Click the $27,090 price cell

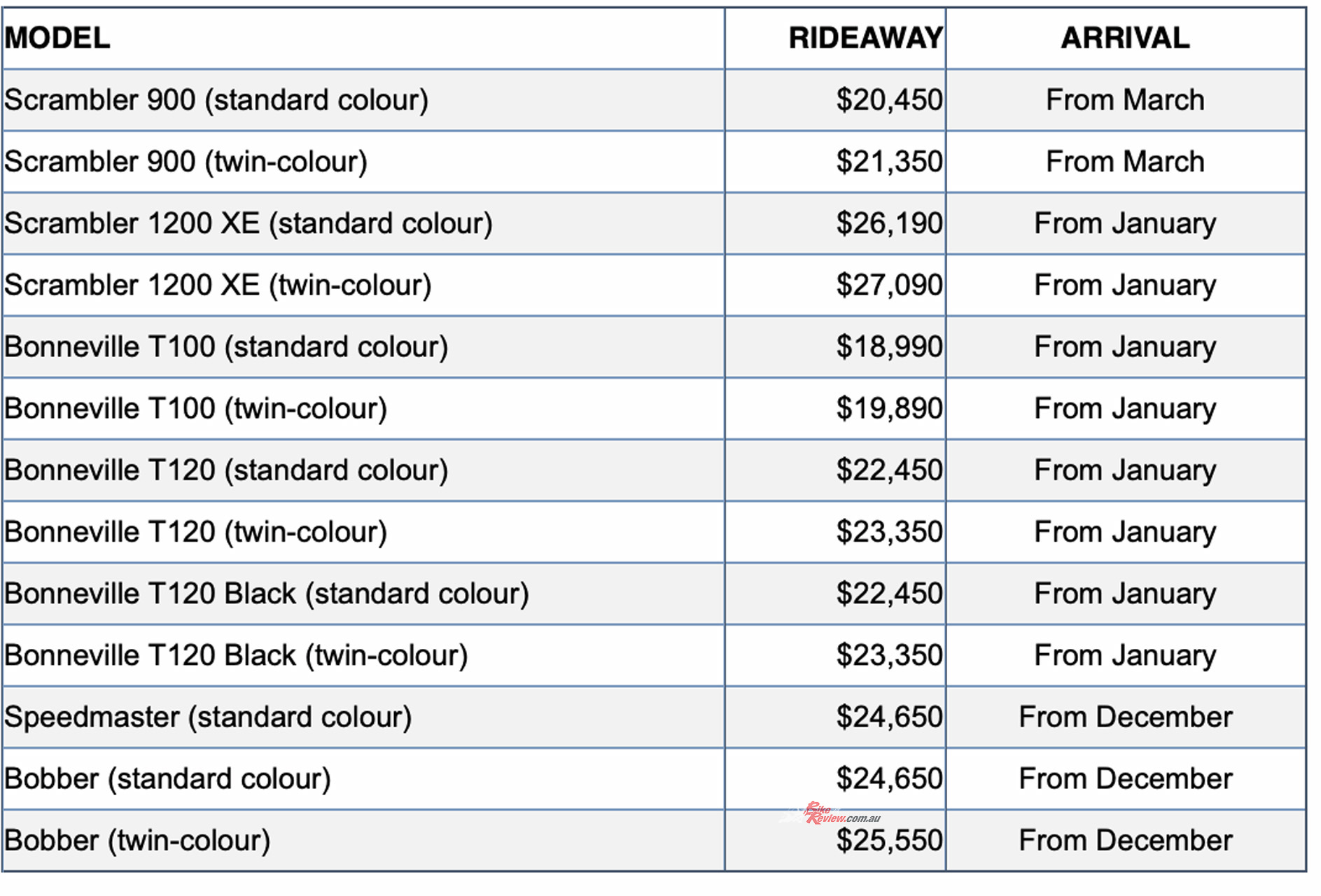tap(889, 285)
